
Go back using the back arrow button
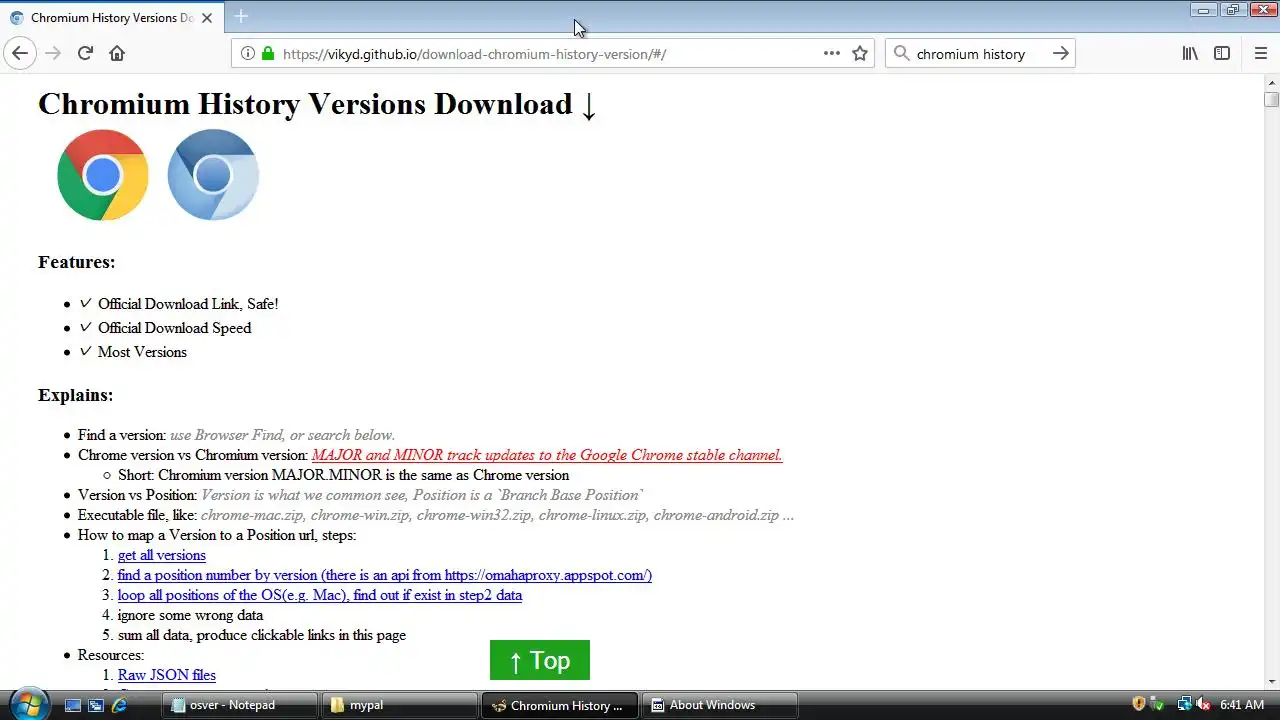coord(20,53)
